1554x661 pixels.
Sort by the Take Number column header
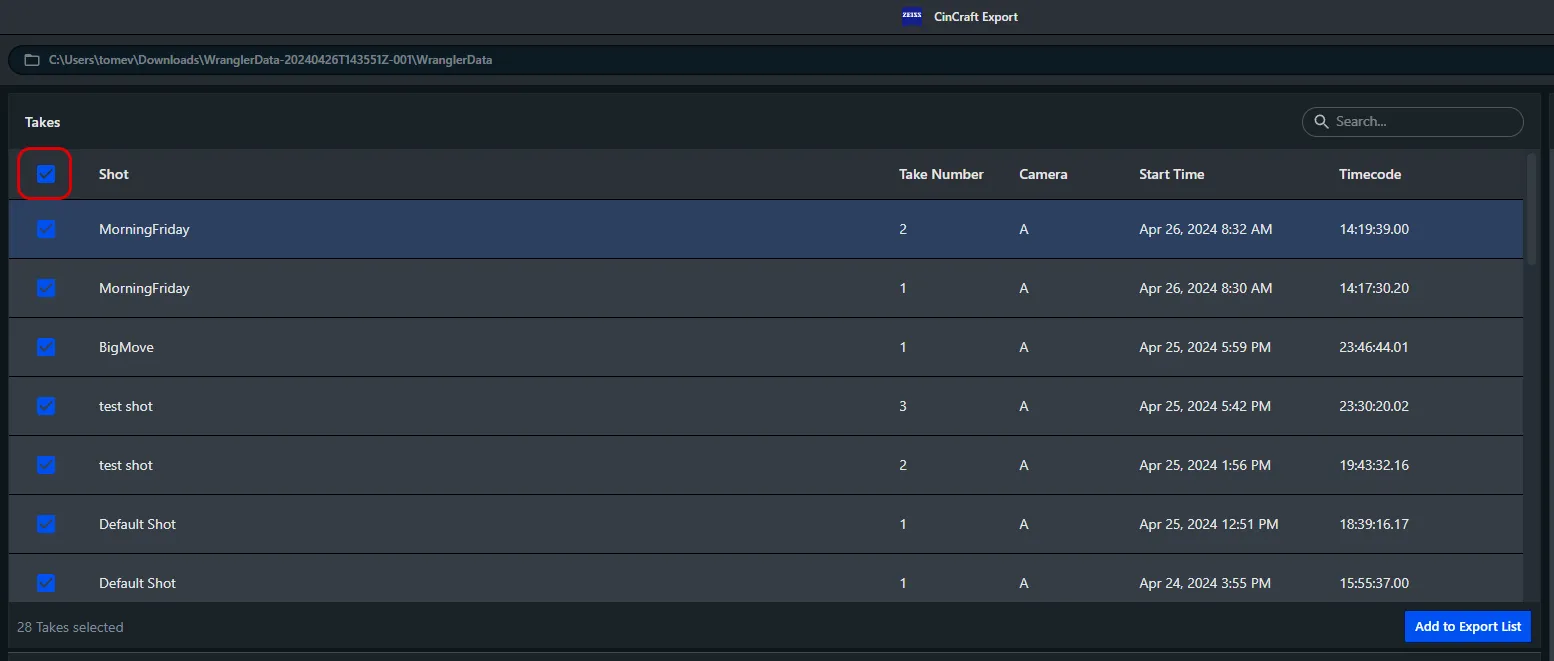point(941,174)
